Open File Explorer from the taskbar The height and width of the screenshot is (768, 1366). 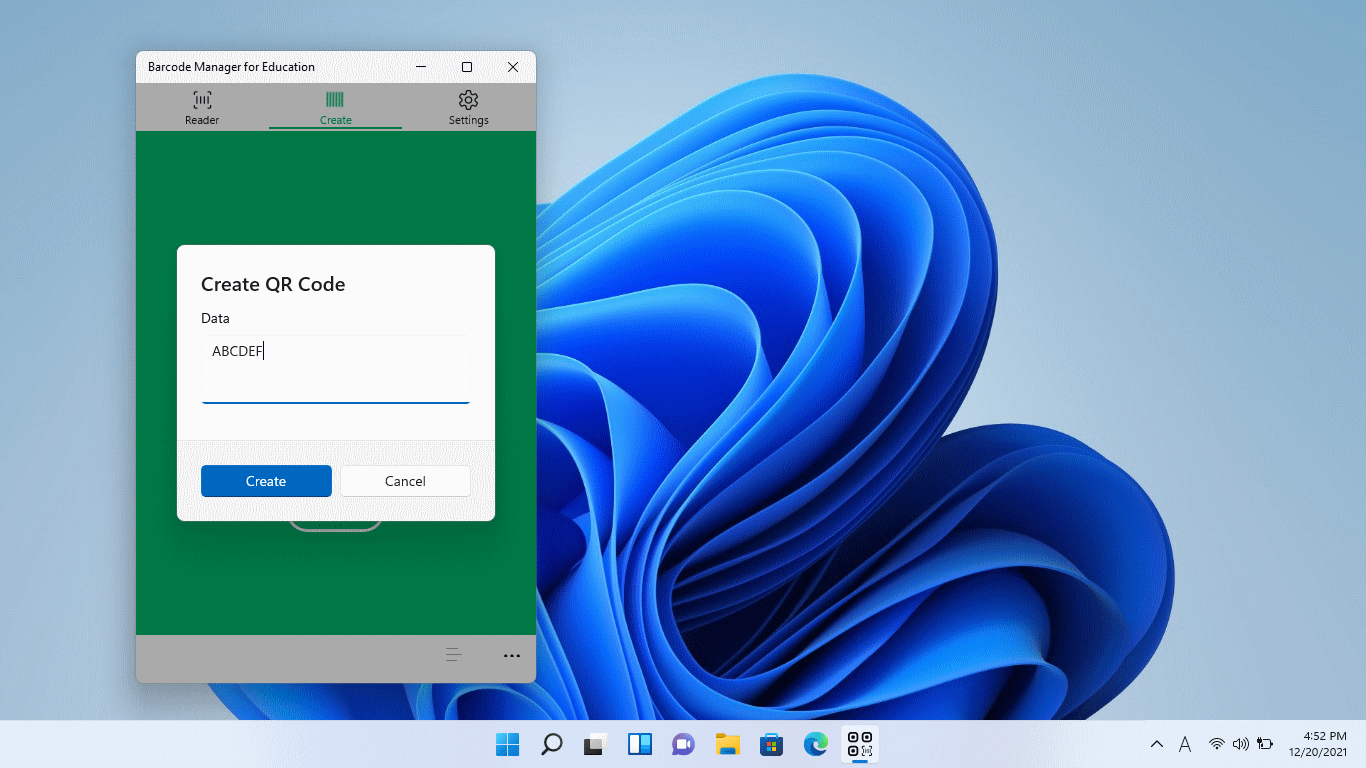[727, 744]
